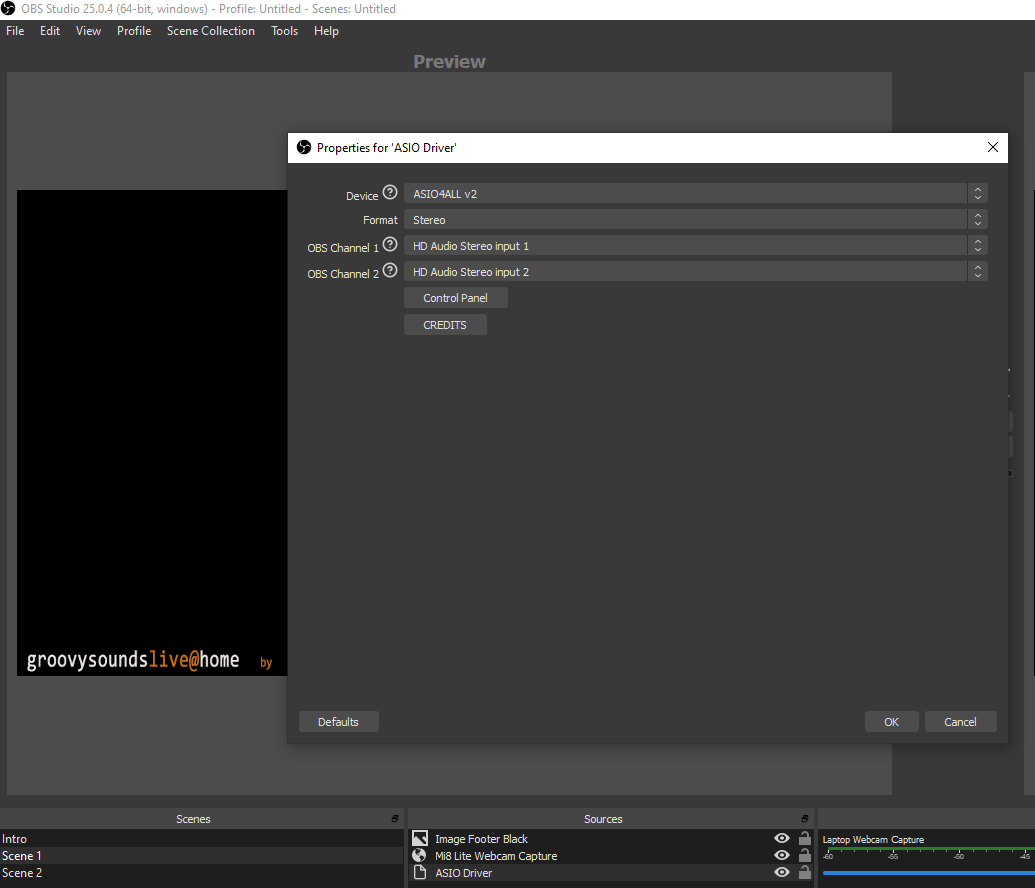The width and height of the screenshot is (1035, 888).
Task: Open the Profile menu
Action: pyautogui.click(x=134, y=31)
